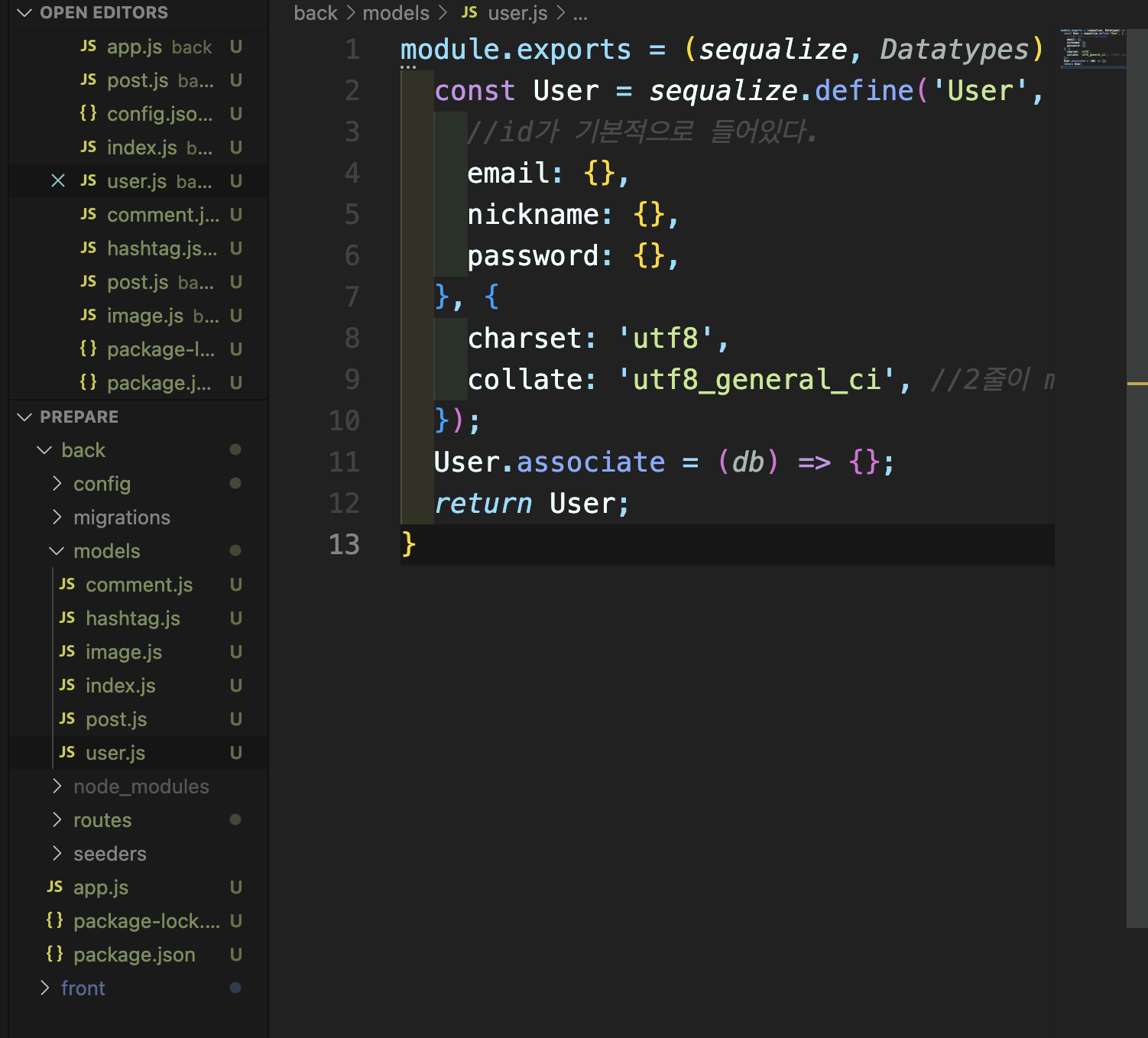Select comment.js in open editors list
Image resolution: width=1148 pixels, height=1038 pixels.
[x=138, y=215]
